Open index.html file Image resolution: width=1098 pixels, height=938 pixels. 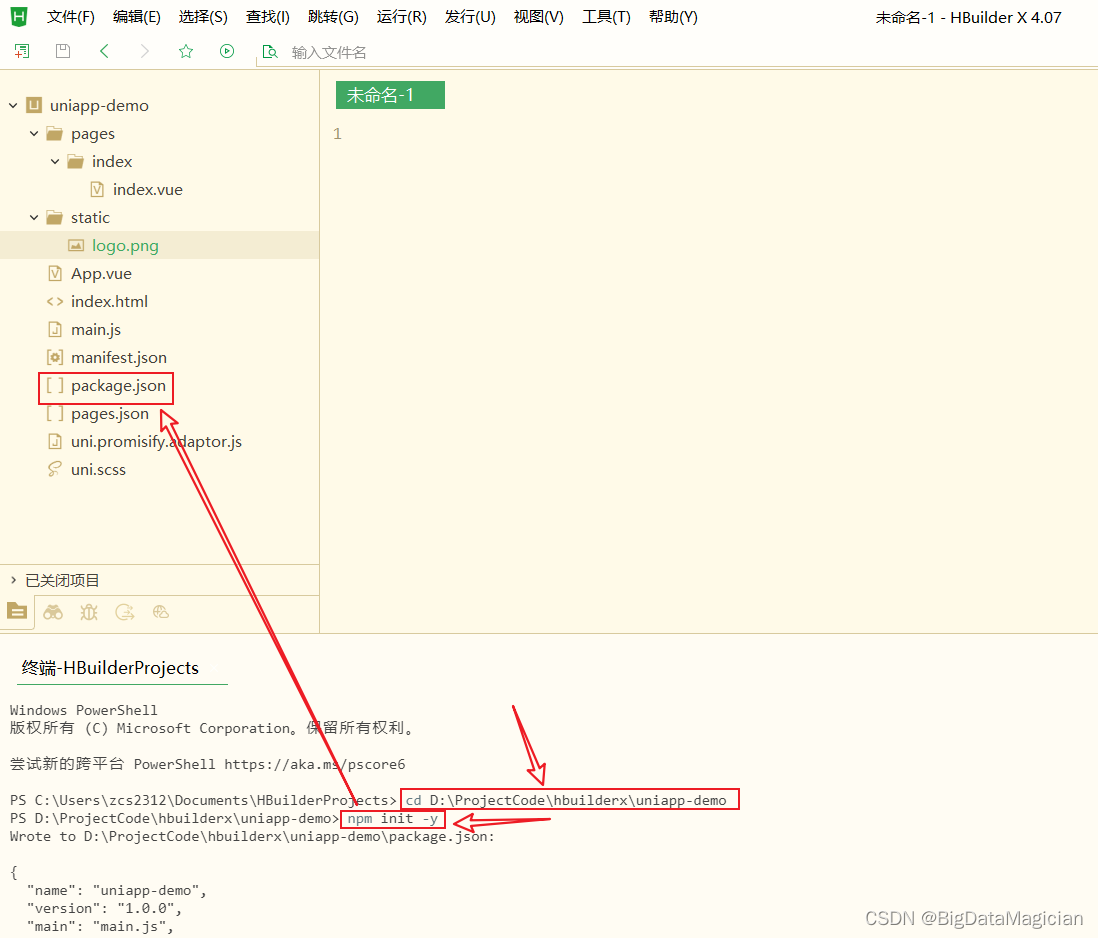click(109, 302)
